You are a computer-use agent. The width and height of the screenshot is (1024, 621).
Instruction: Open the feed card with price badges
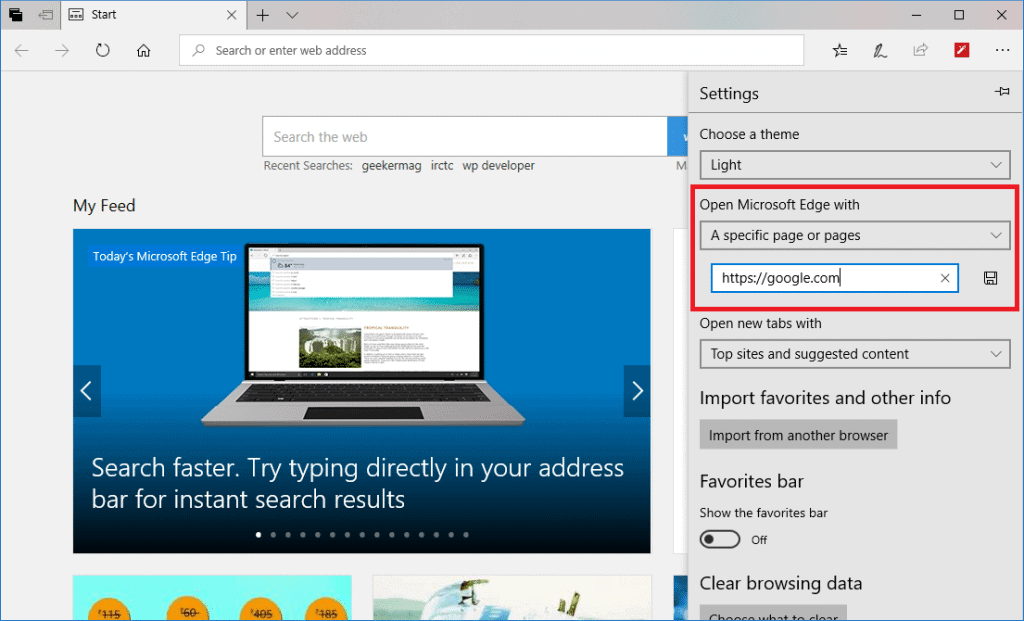tap(212, 597)
